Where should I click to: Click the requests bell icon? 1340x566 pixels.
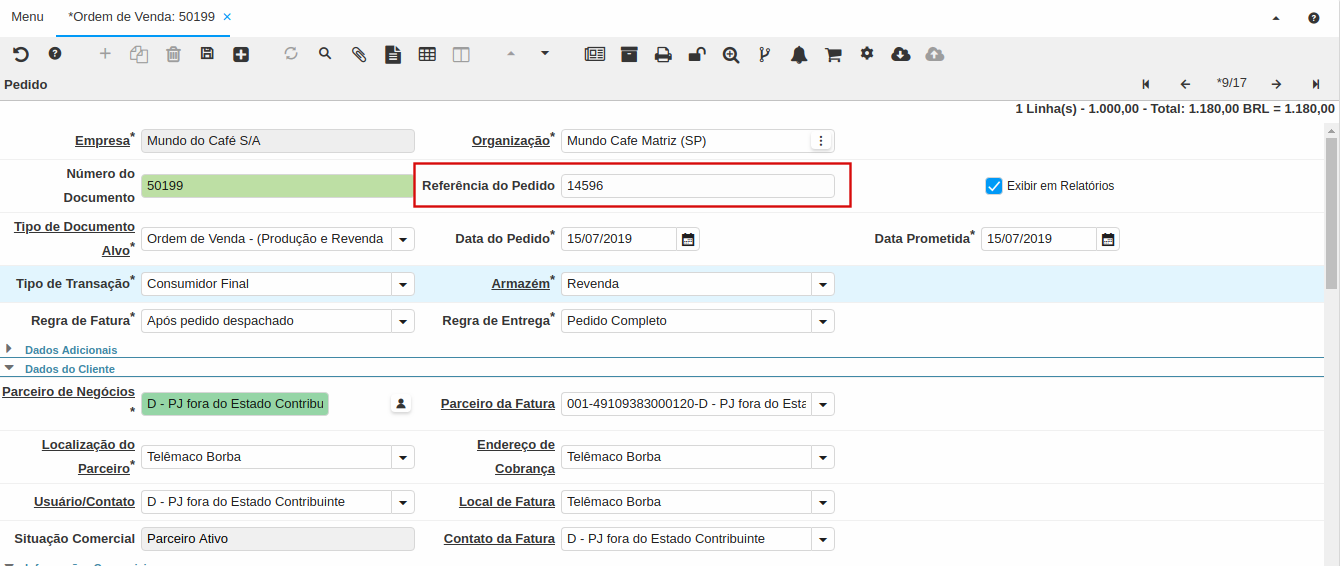799,54
